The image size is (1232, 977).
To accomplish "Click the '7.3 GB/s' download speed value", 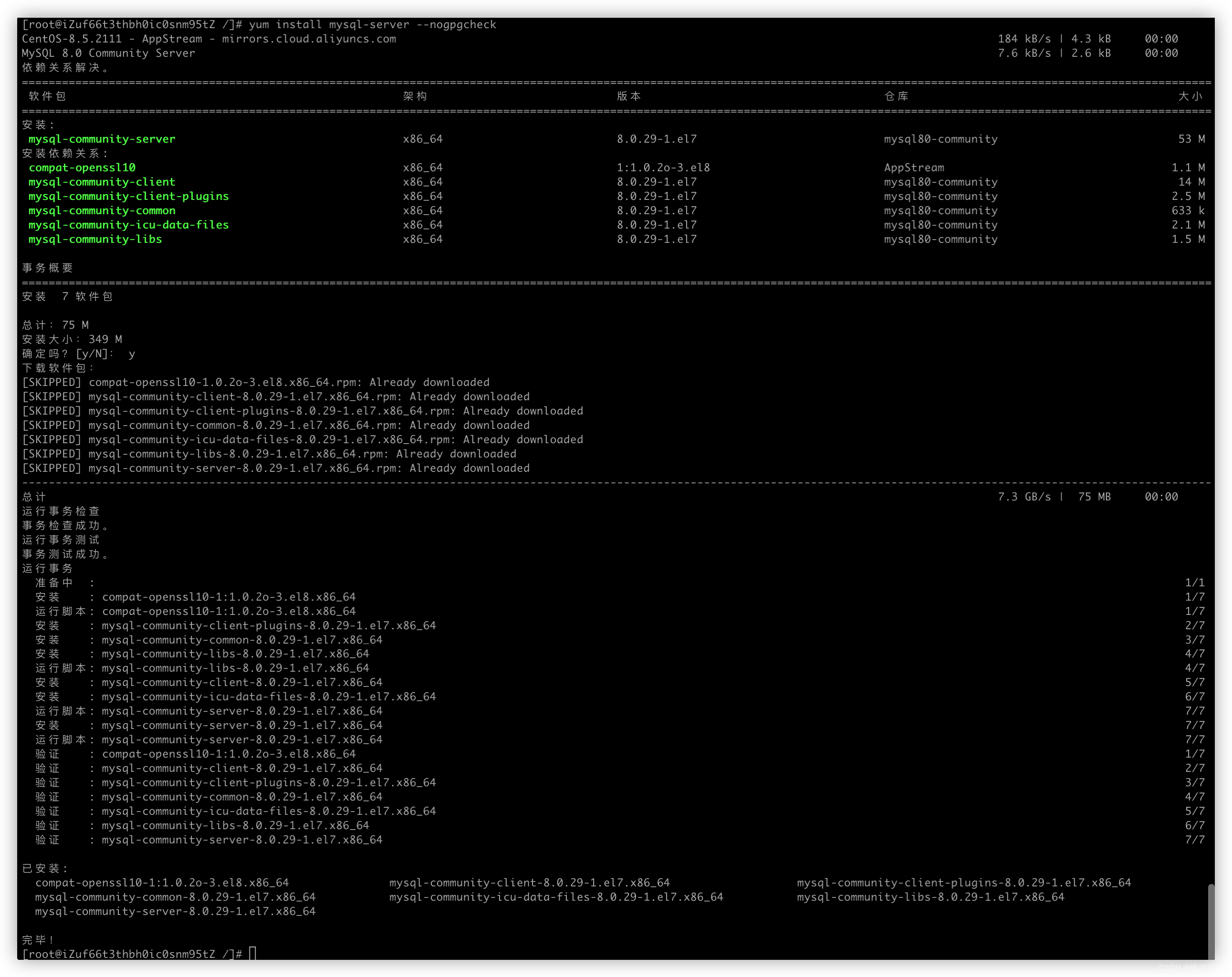I will tap(1024, 497).
